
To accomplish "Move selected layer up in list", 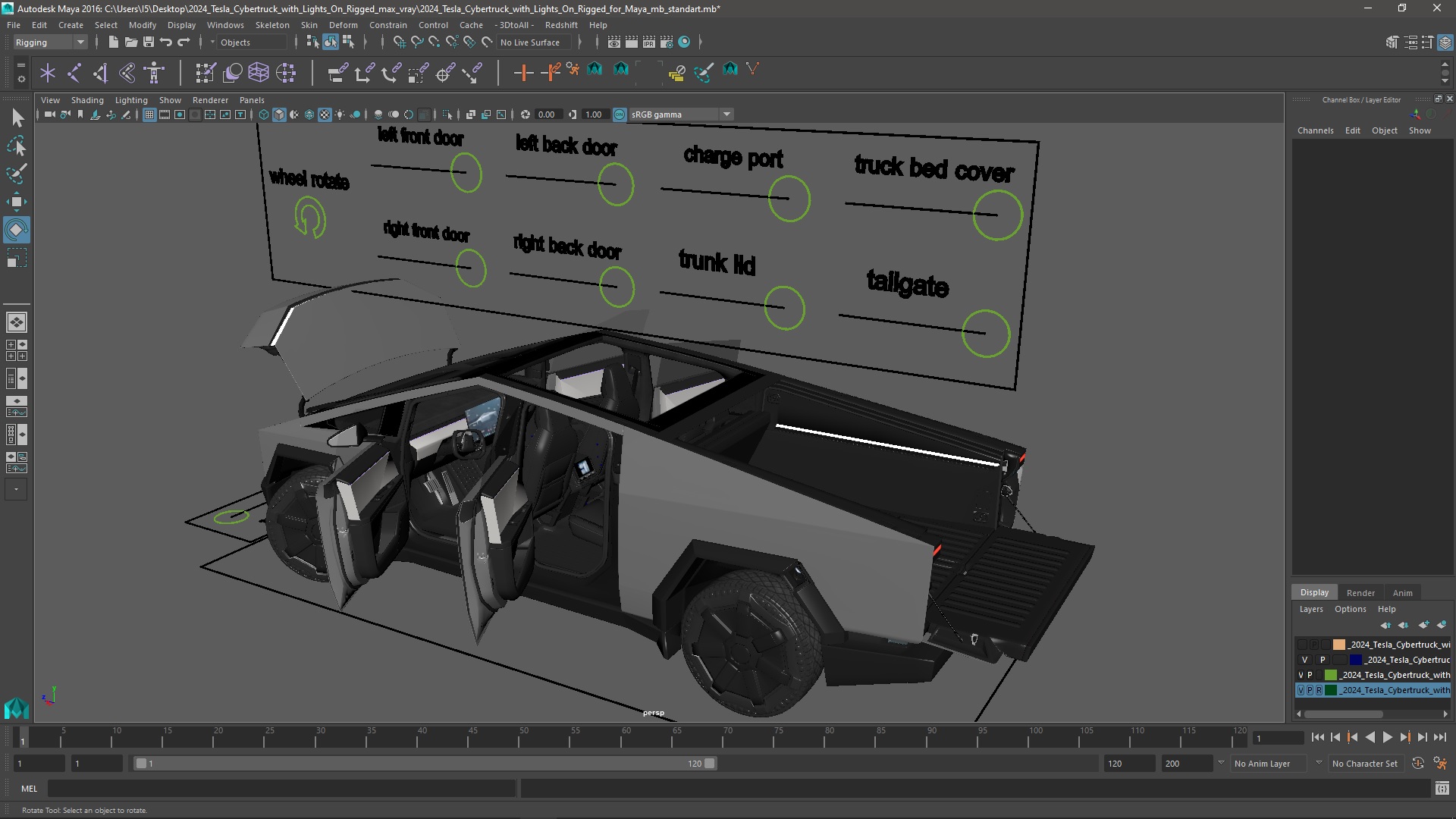I will (1385, 625).
